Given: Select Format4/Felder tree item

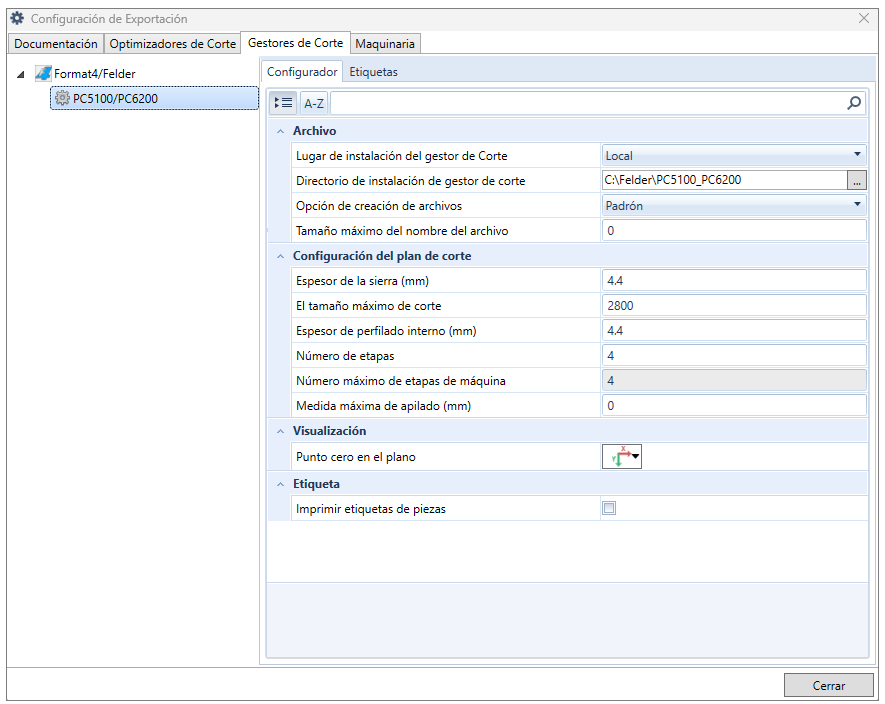Looking at the screenshot, I should pyautogui.click(x=94, y=73).
